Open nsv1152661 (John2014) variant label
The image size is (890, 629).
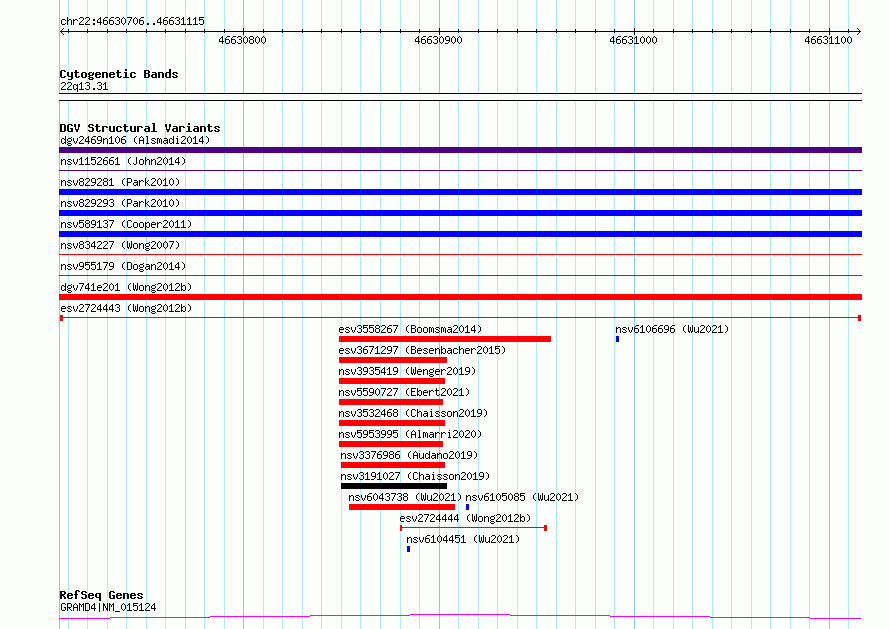pyautogui.click(x=123, y=161)
